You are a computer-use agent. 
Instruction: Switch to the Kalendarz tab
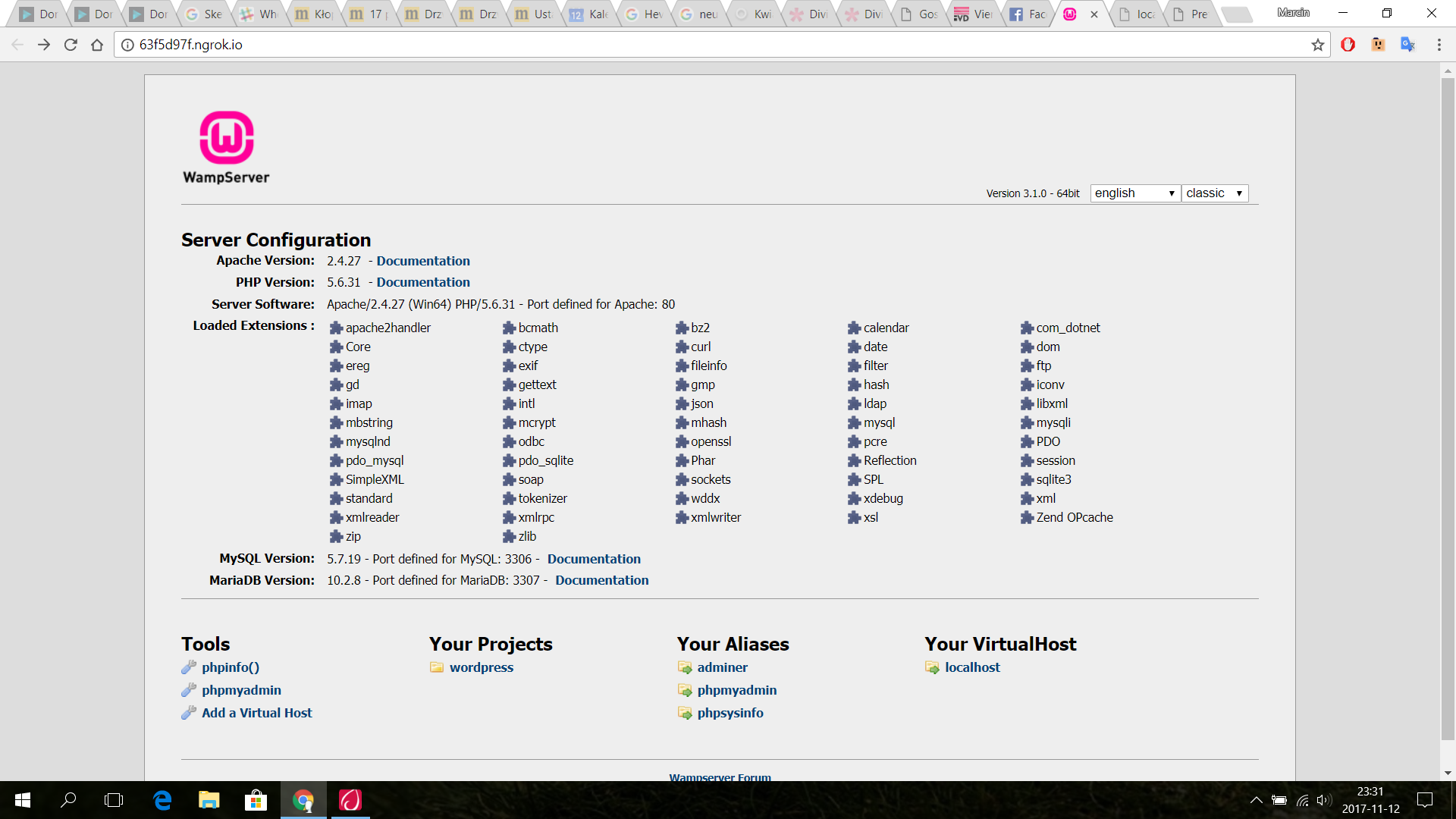tap(589, 14)
